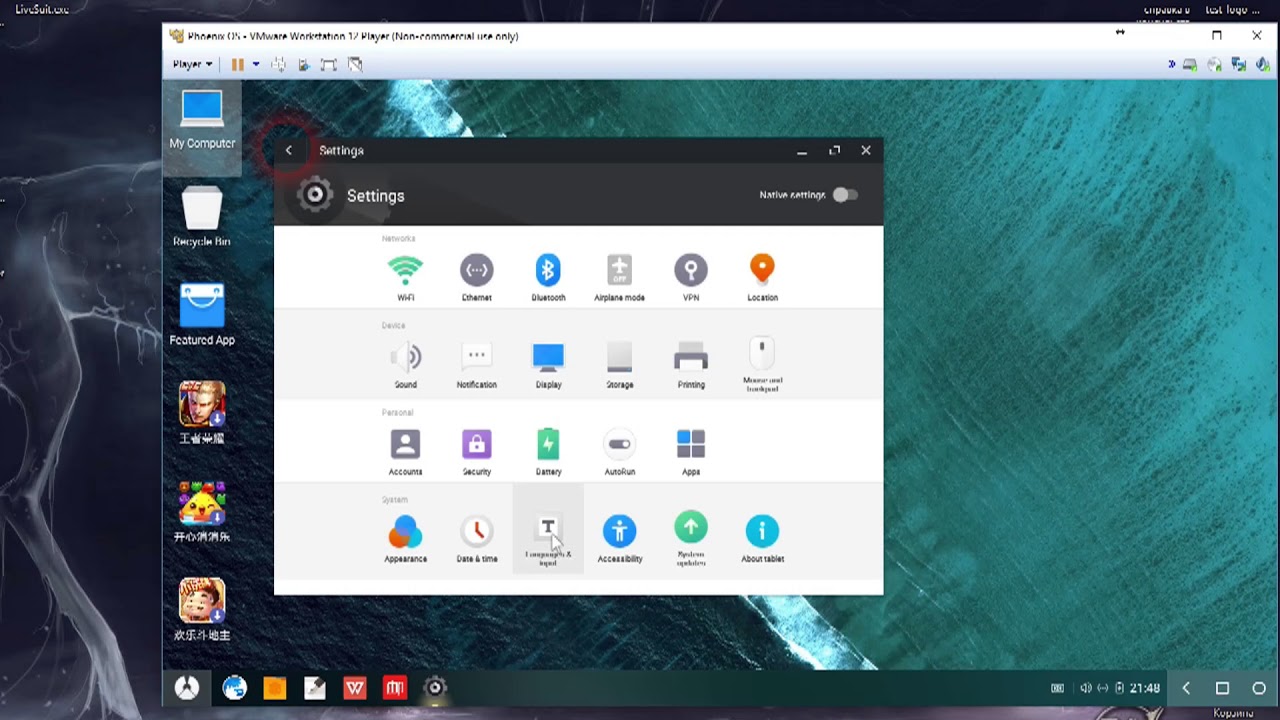Open the Bluetooth settings icon
The image size is (1280, 720).
tap(548, 269)
